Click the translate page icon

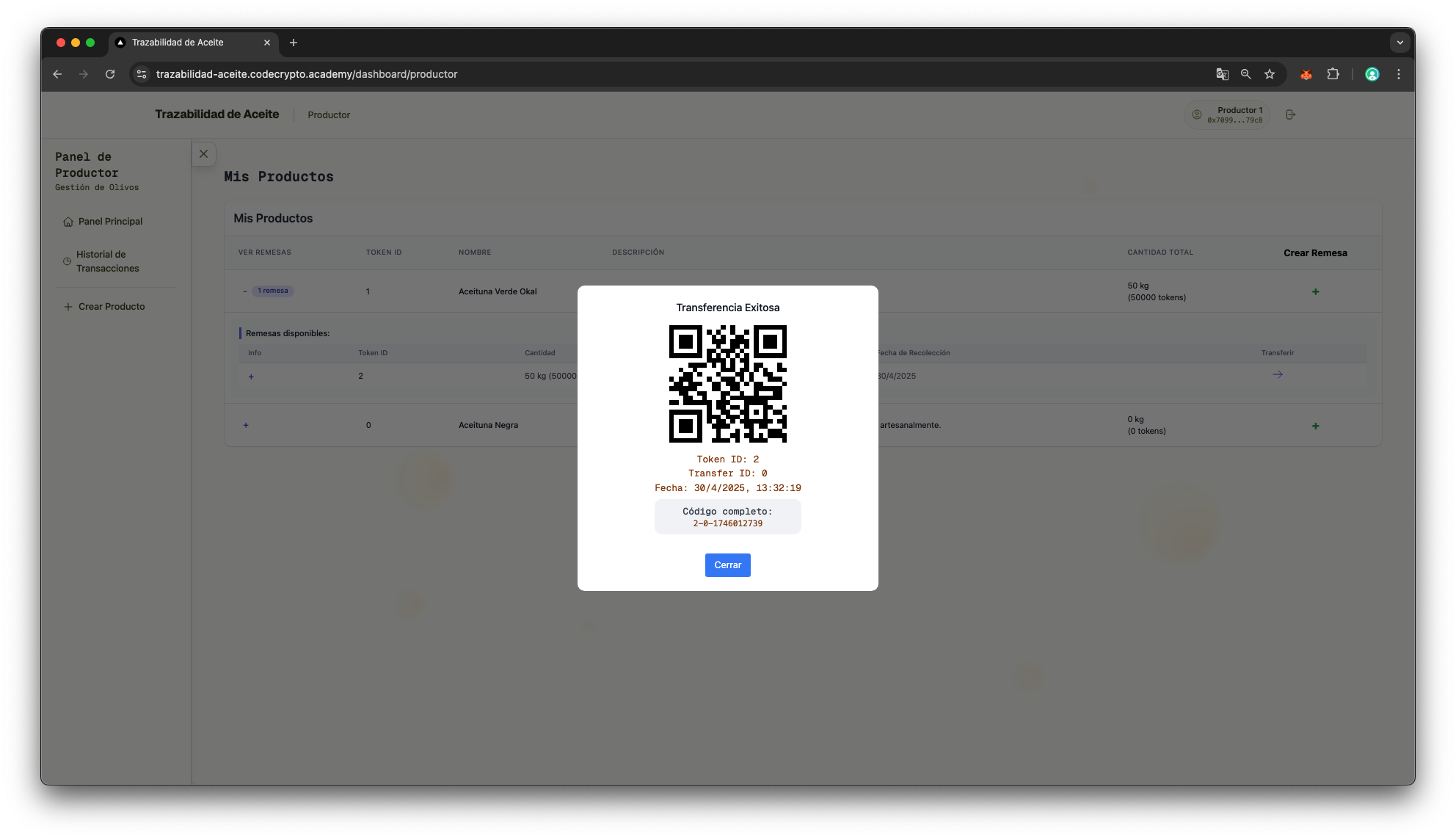point(1222,74)
